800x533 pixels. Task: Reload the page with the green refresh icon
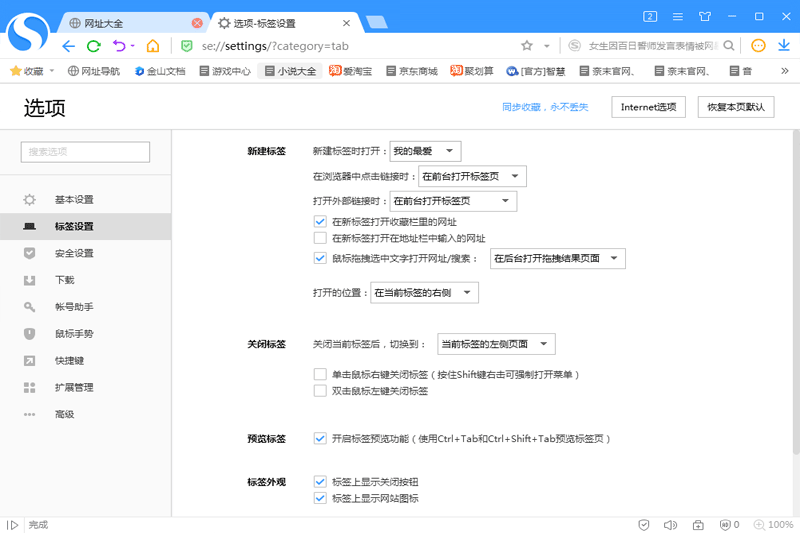click(x=94, y=46)
